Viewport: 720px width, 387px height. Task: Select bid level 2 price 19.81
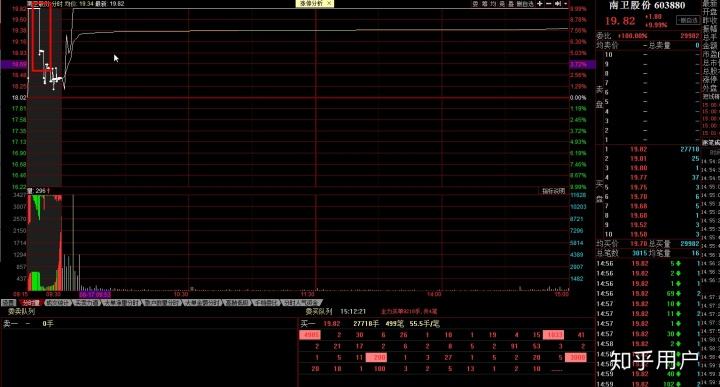pyautogui.click(x=638, y=159)
